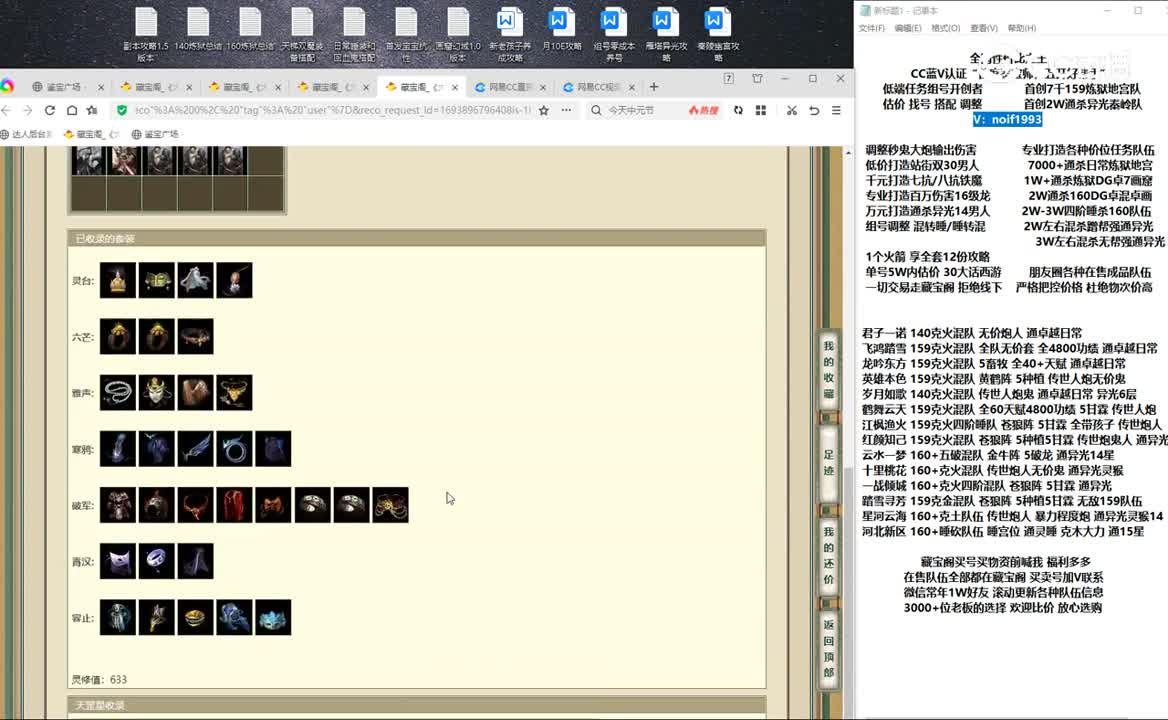
Task: Open Notepad 查看(V) menu
Action: [x=983, y=28]
